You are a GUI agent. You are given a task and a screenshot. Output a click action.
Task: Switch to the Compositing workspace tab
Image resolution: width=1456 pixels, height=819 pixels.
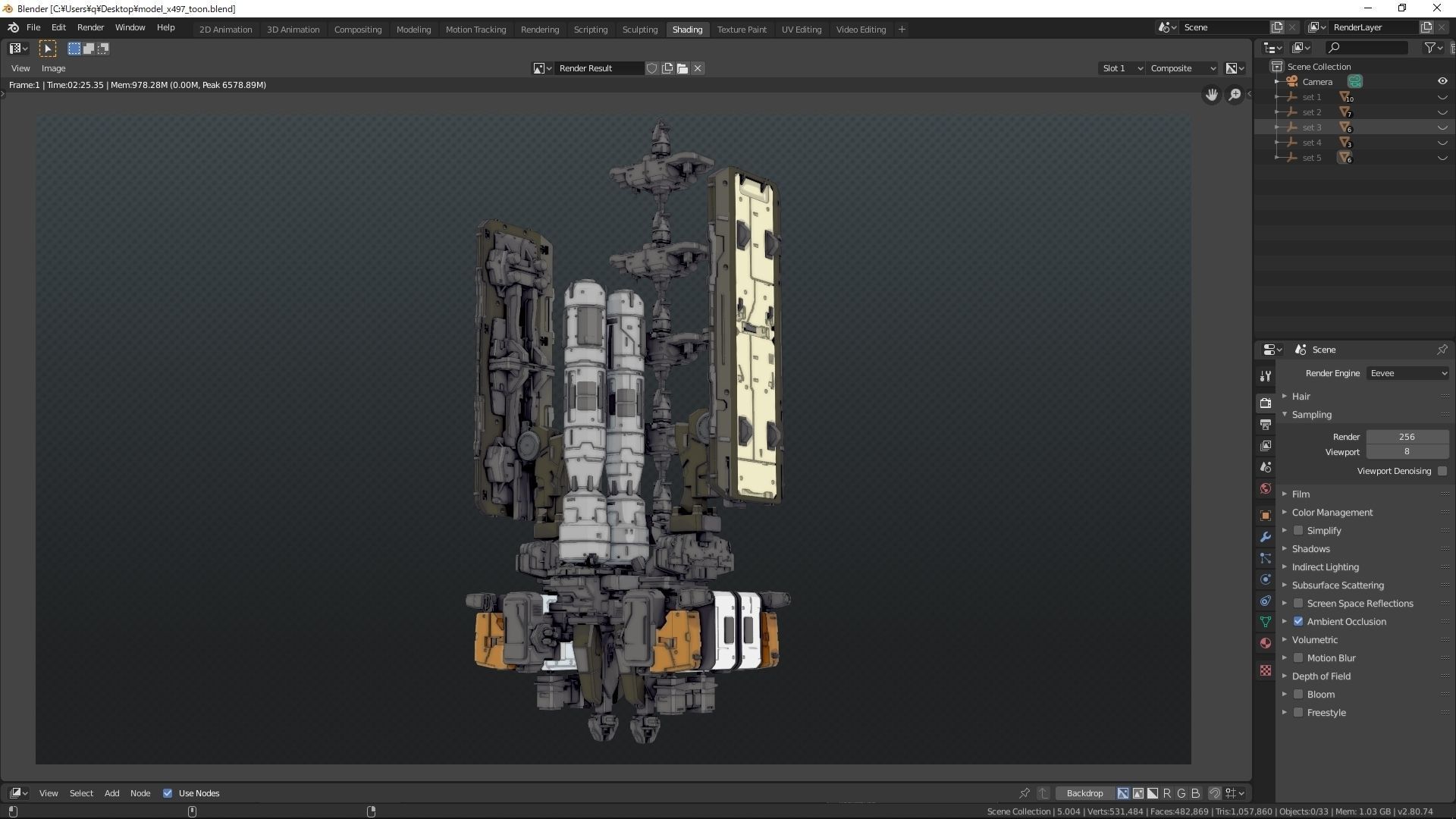pyautogui.click(x=357, y=30)
